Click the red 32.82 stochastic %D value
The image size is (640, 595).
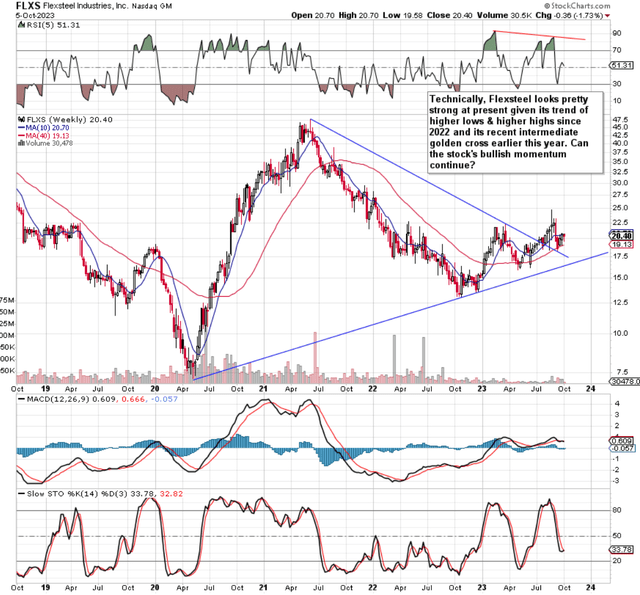(171, 494)
